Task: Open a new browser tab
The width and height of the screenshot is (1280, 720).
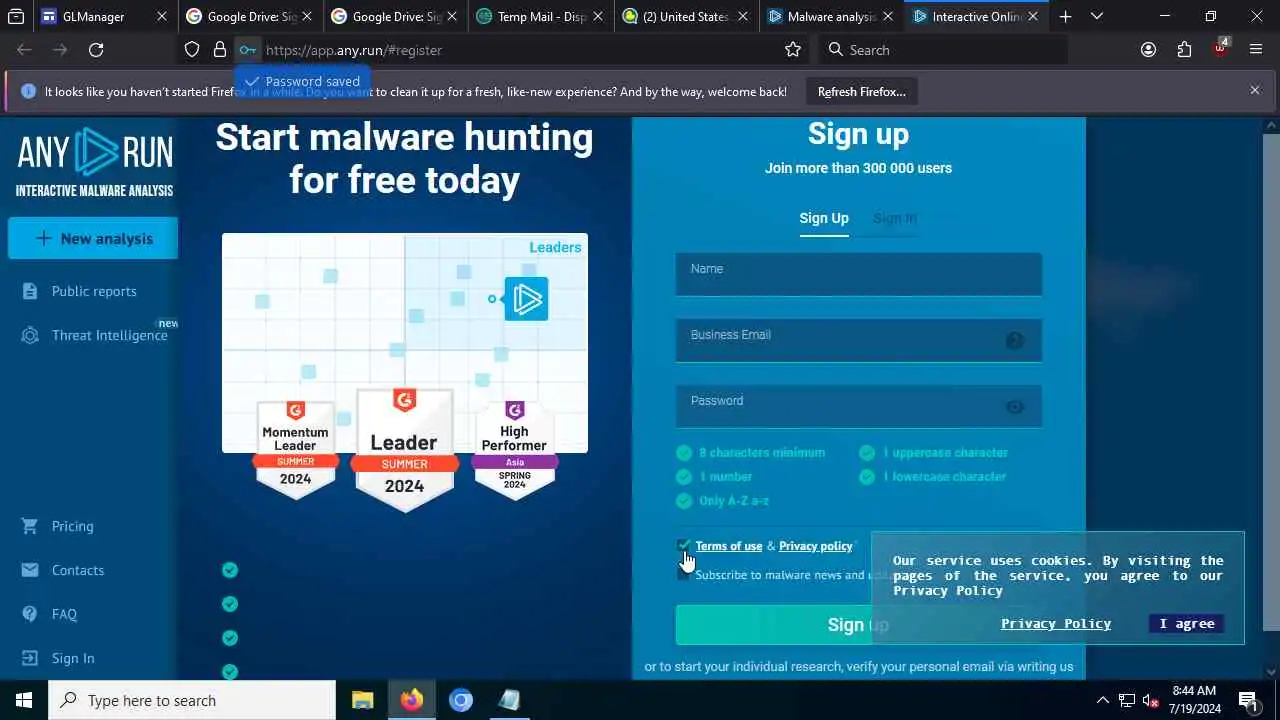Action: [1065, 16]
